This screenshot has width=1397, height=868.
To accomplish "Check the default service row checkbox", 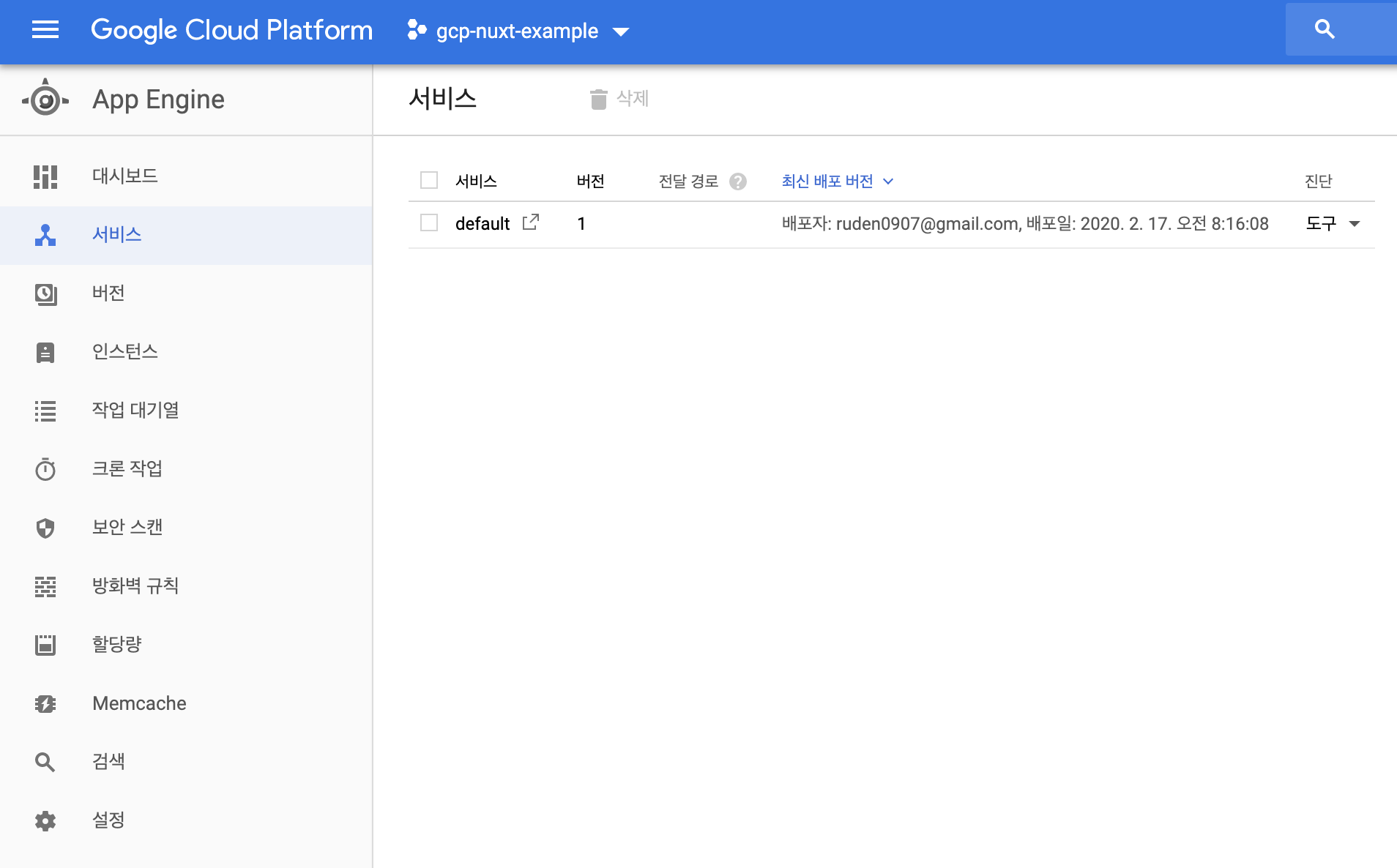I will pyautogui.click(x=429, y=222).
